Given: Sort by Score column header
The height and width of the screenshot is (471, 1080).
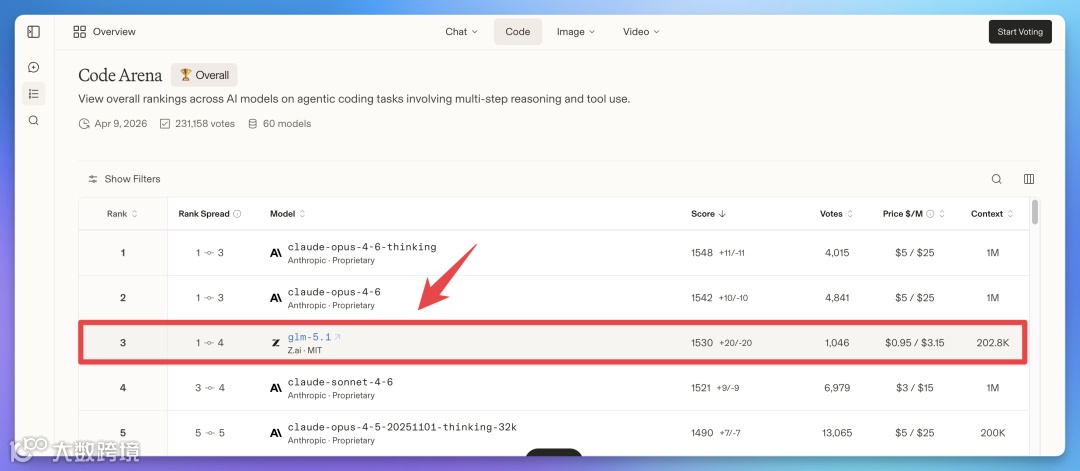Looking at the screenshot, I should pyautogui.click(x=708, y=214).
